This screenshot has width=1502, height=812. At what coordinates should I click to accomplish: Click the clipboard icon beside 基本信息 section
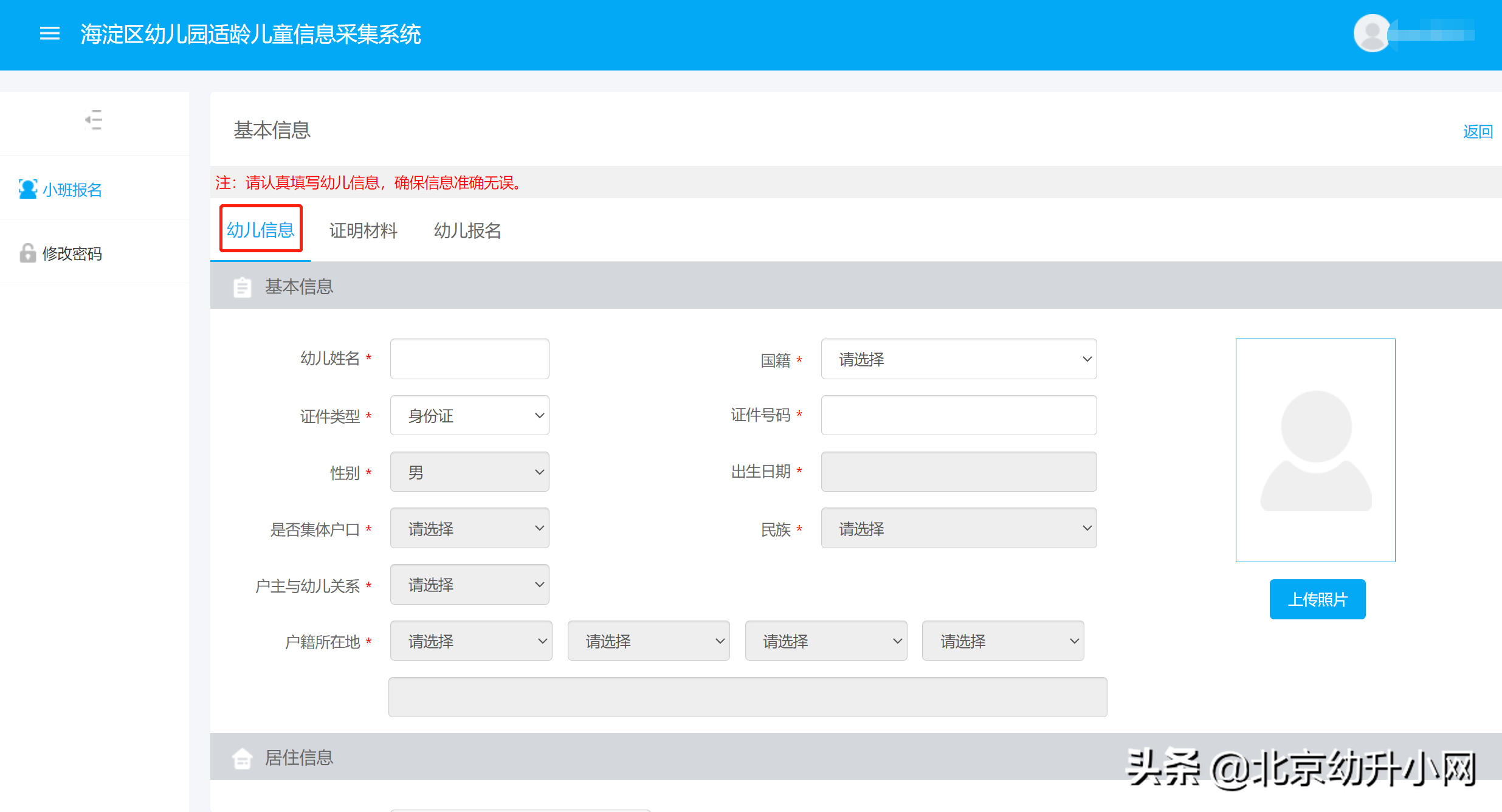[242, 287]
